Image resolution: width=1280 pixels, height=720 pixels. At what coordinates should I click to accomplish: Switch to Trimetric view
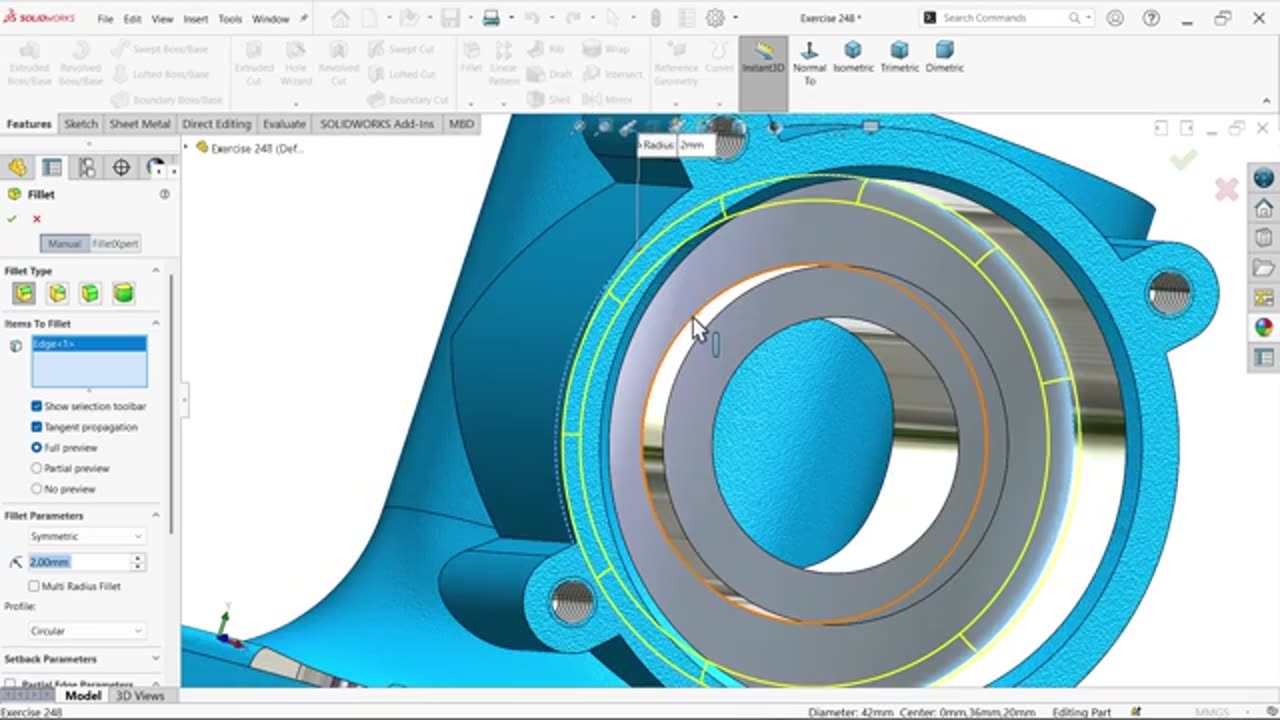click(899, 58)
